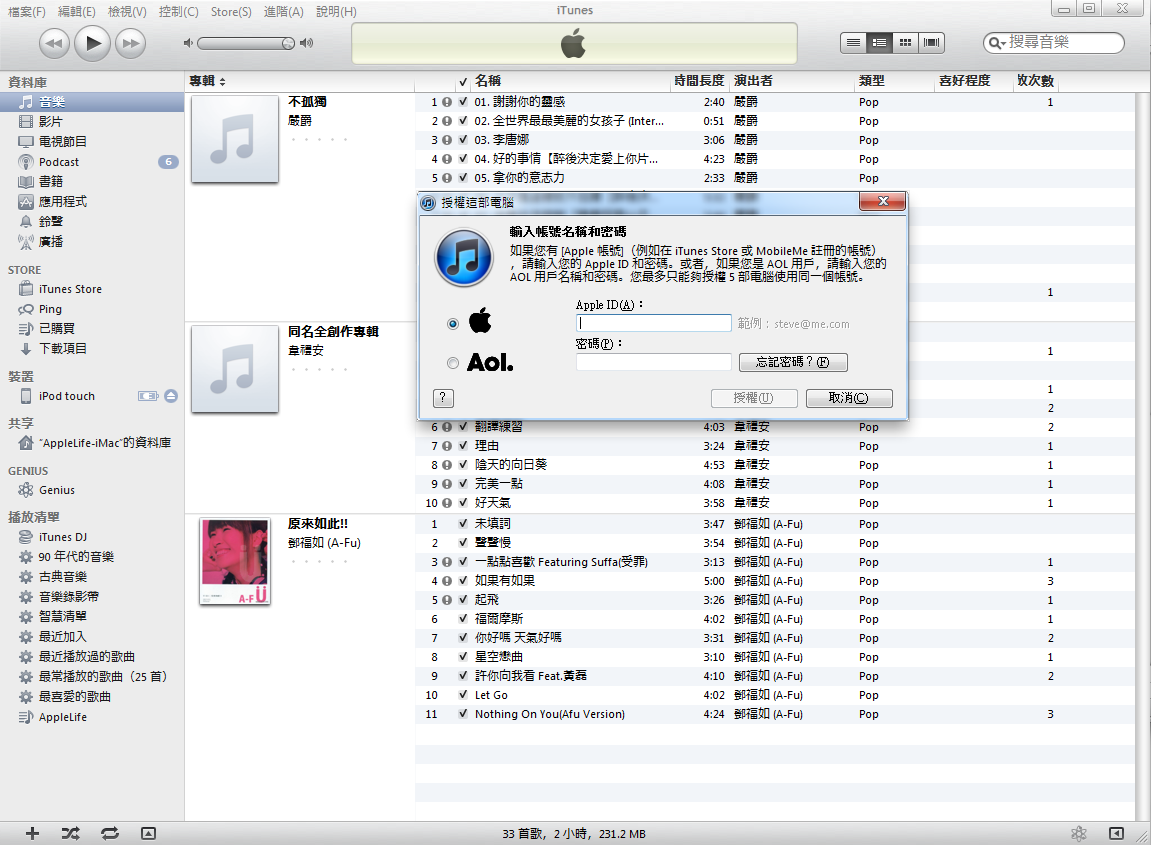This screenshot has width=1151, height=845.
Task: Toggle shuffle icon in bottom bar
Action: coord(70,833)
